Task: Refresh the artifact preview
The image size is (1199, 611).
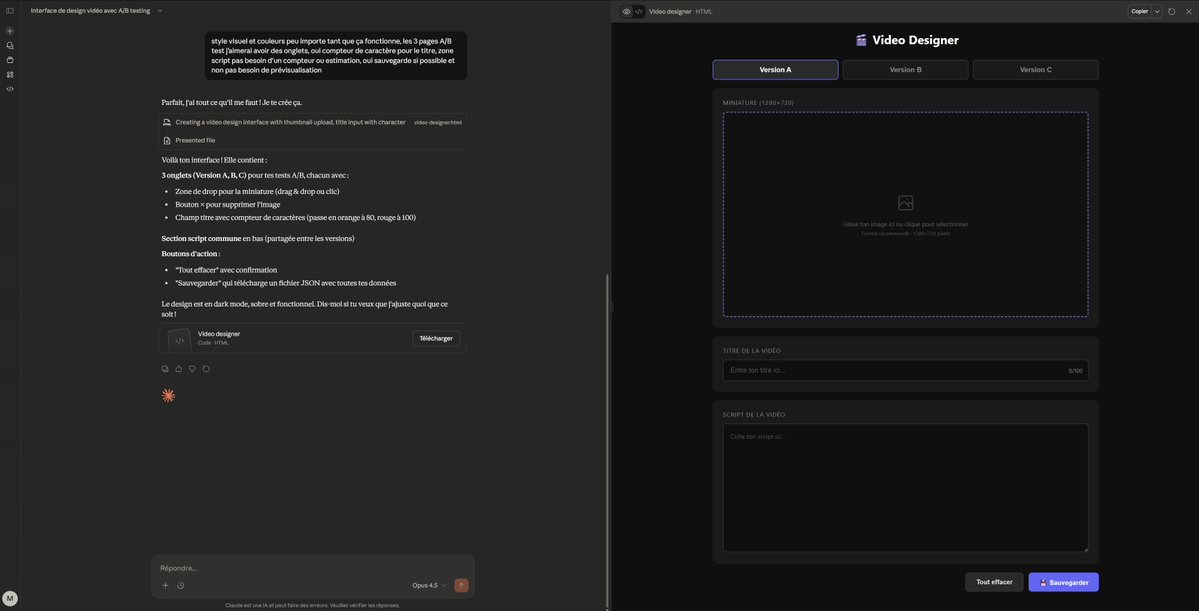Action: pyautogui.click(x=1171, y=11)
